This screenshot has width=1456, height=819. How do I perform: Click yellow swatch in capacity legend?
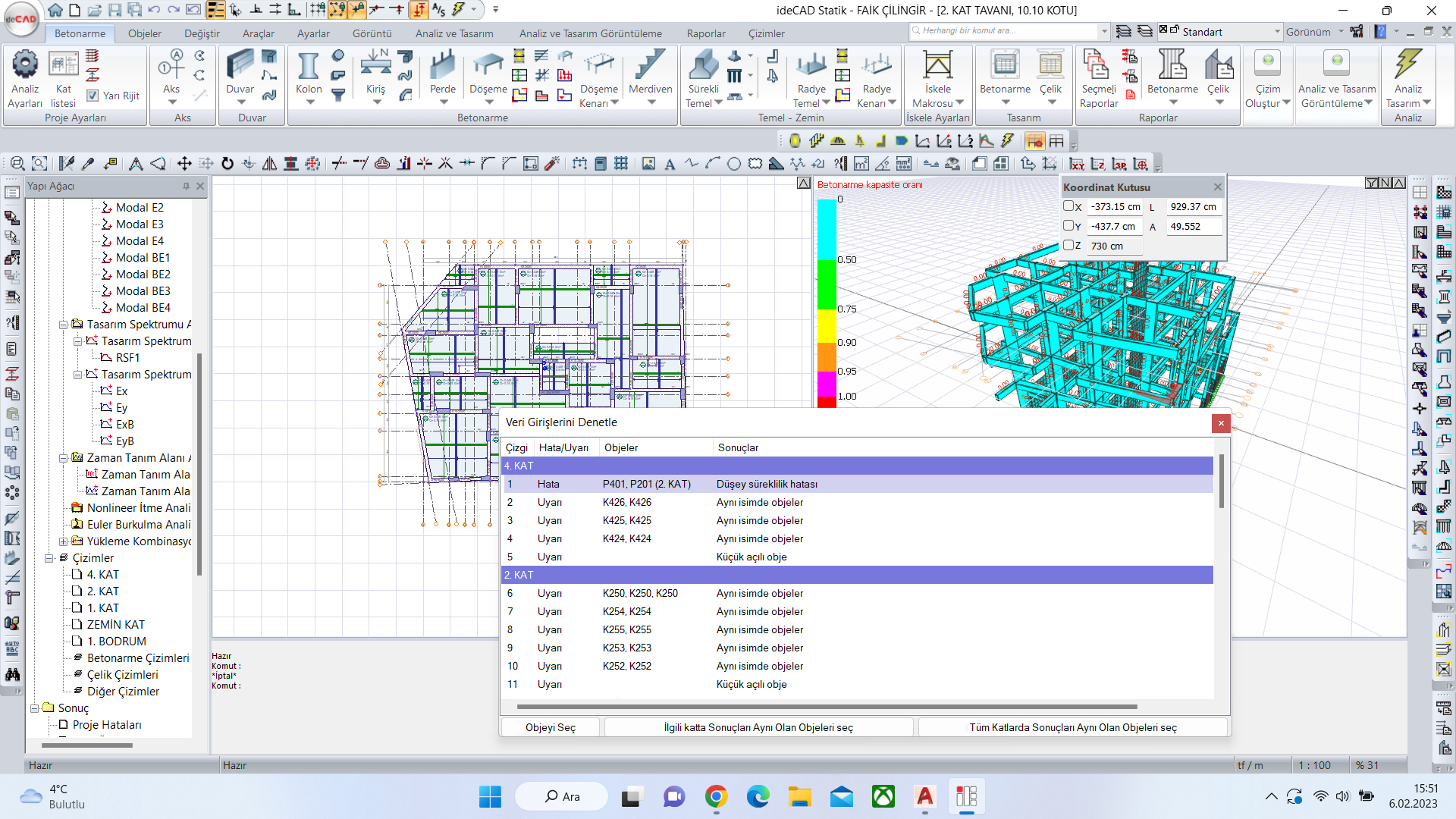827,326
